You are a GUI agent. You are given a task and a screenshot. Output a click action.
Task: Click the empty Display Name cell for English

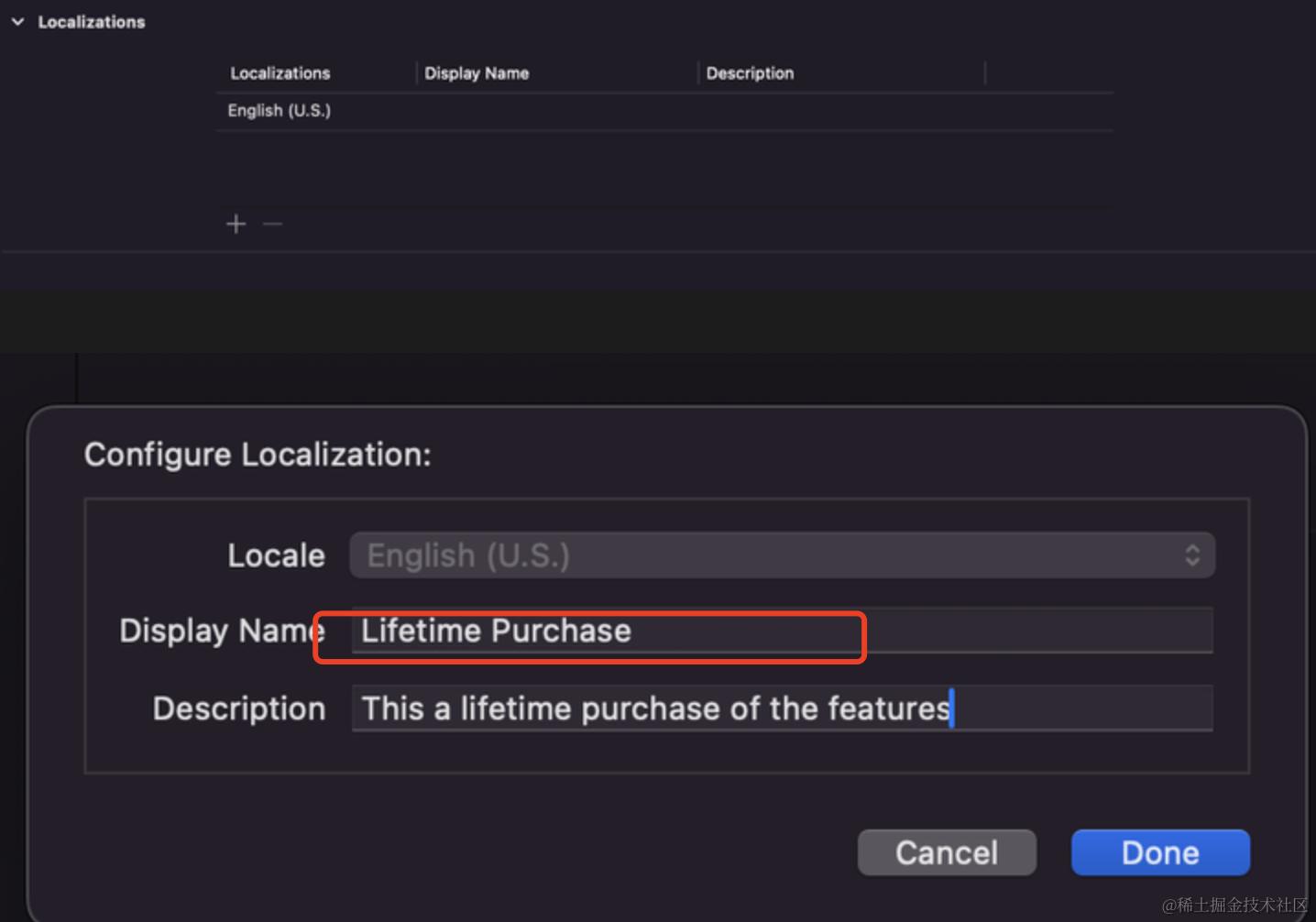[557, 111]
